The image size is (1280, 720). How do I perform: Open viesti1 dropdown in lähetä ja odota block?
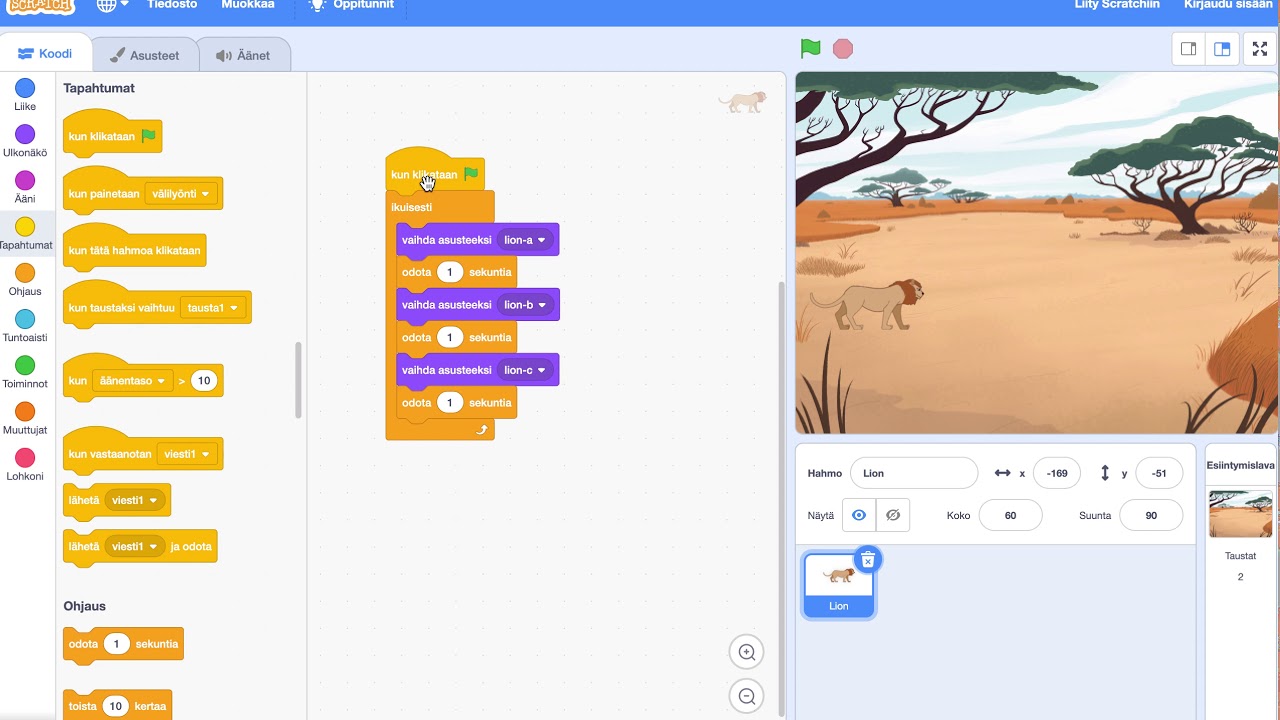135,546
